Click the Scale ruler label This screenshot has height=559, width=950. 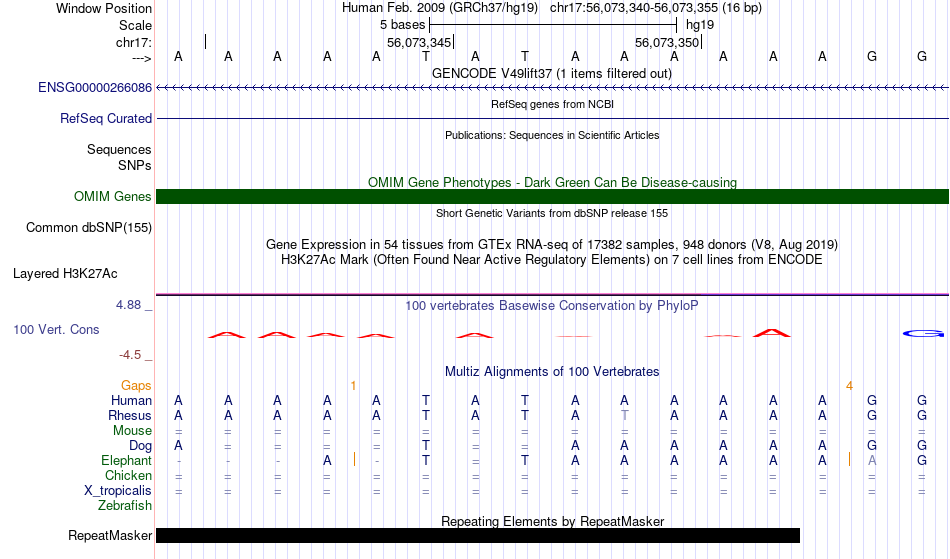(135, 25)
